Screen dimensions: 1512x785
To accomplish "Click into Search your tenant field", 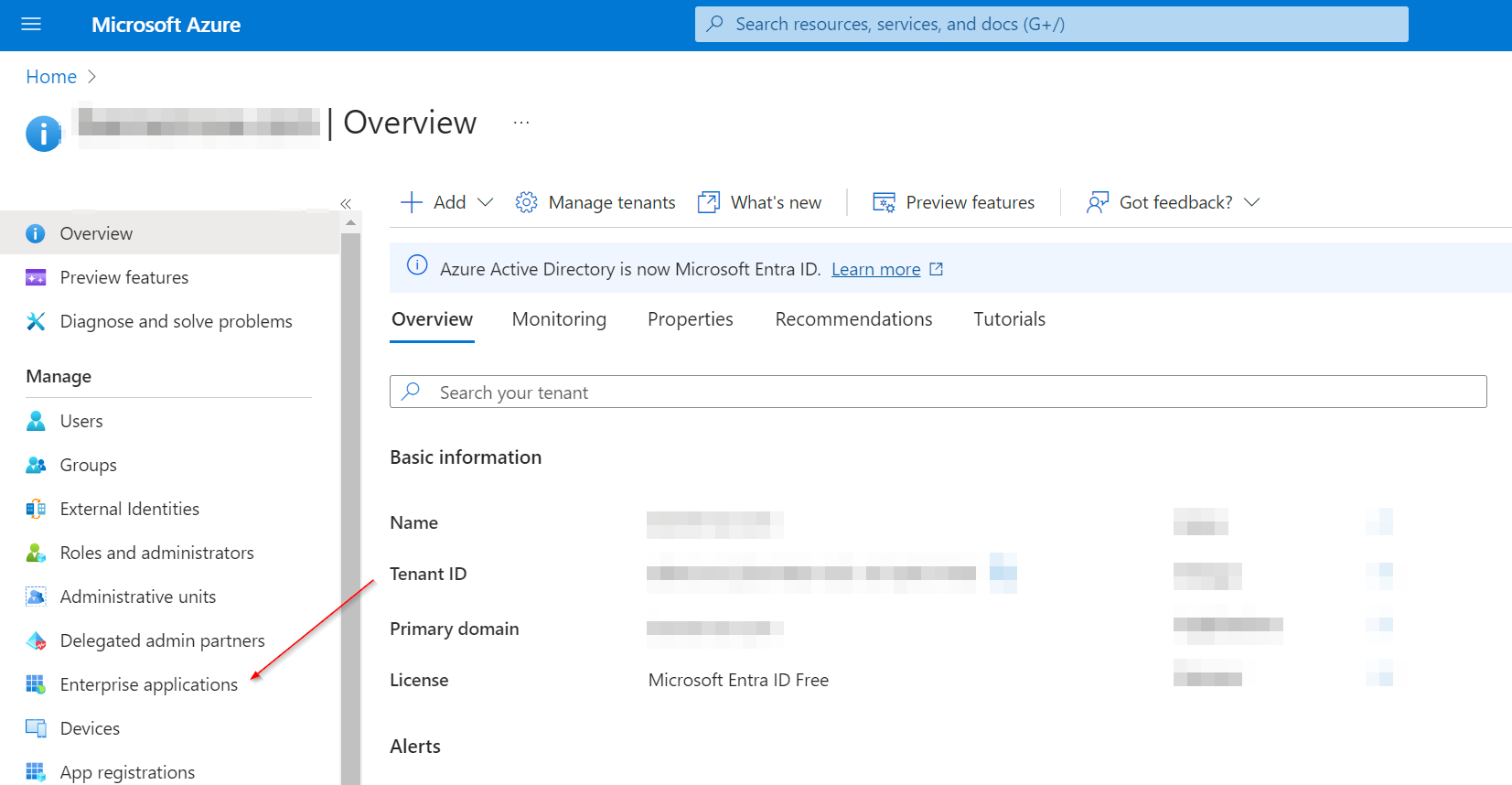I will (x=938, y=392).
